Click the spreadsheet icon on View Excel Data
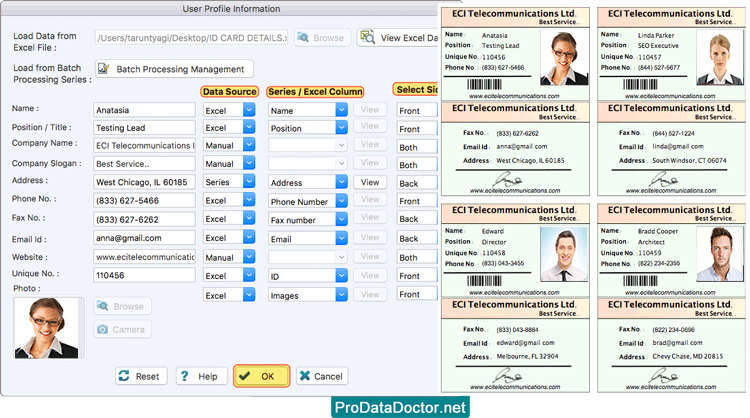 click(367, 37)
